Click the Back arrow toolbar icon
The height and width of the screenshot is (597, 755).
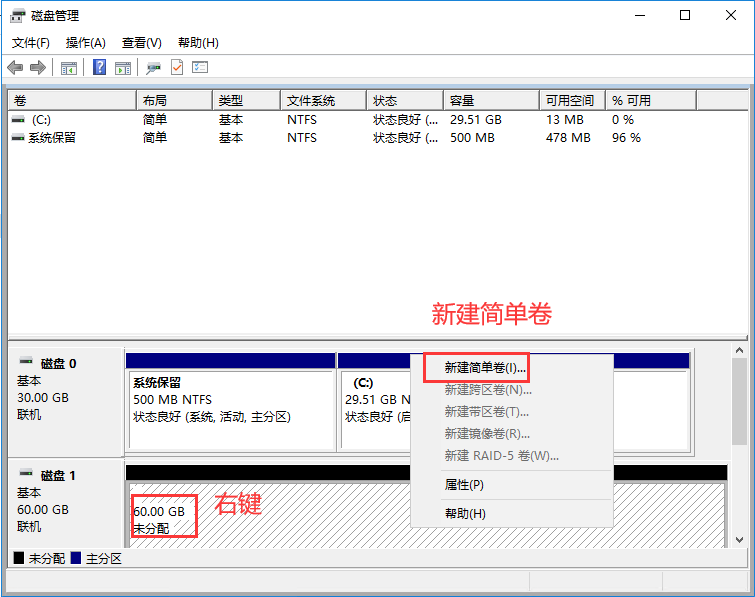(15, 67)
